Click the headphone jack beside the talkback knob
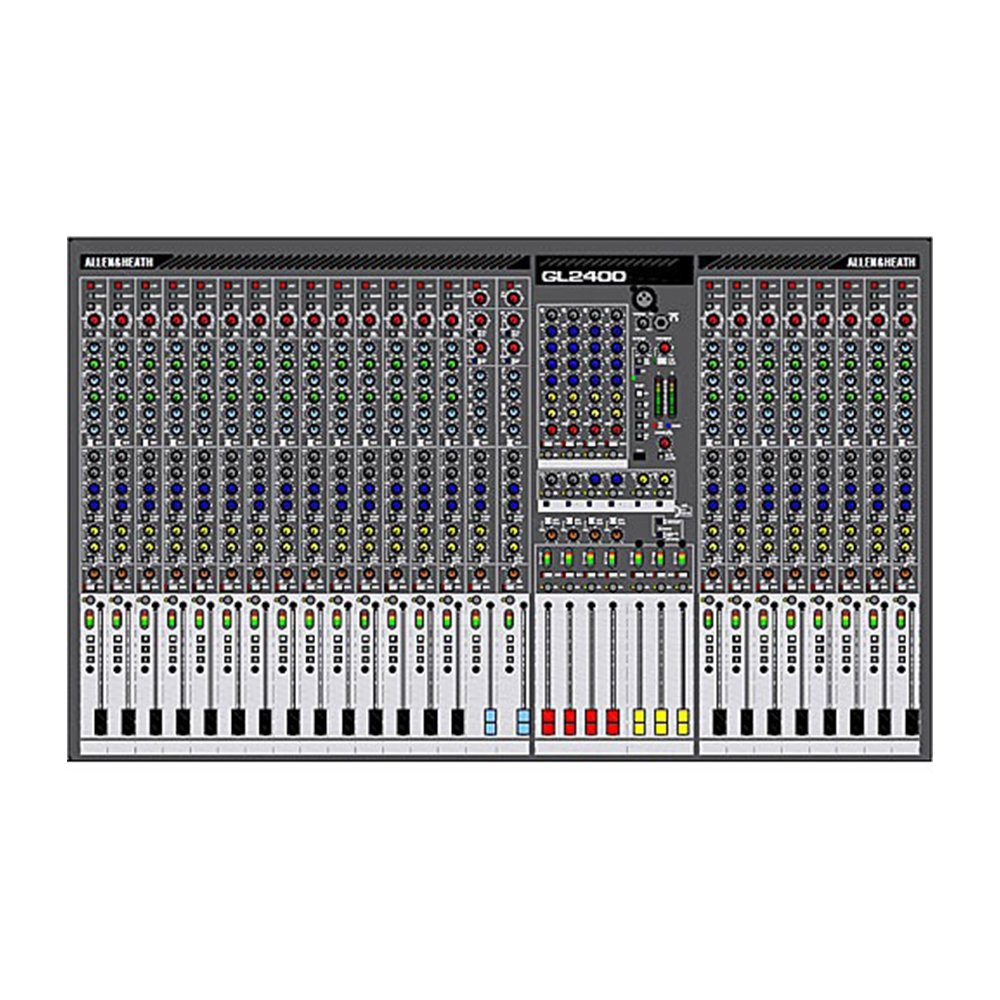1000x1000 pixels. [661, 322]
